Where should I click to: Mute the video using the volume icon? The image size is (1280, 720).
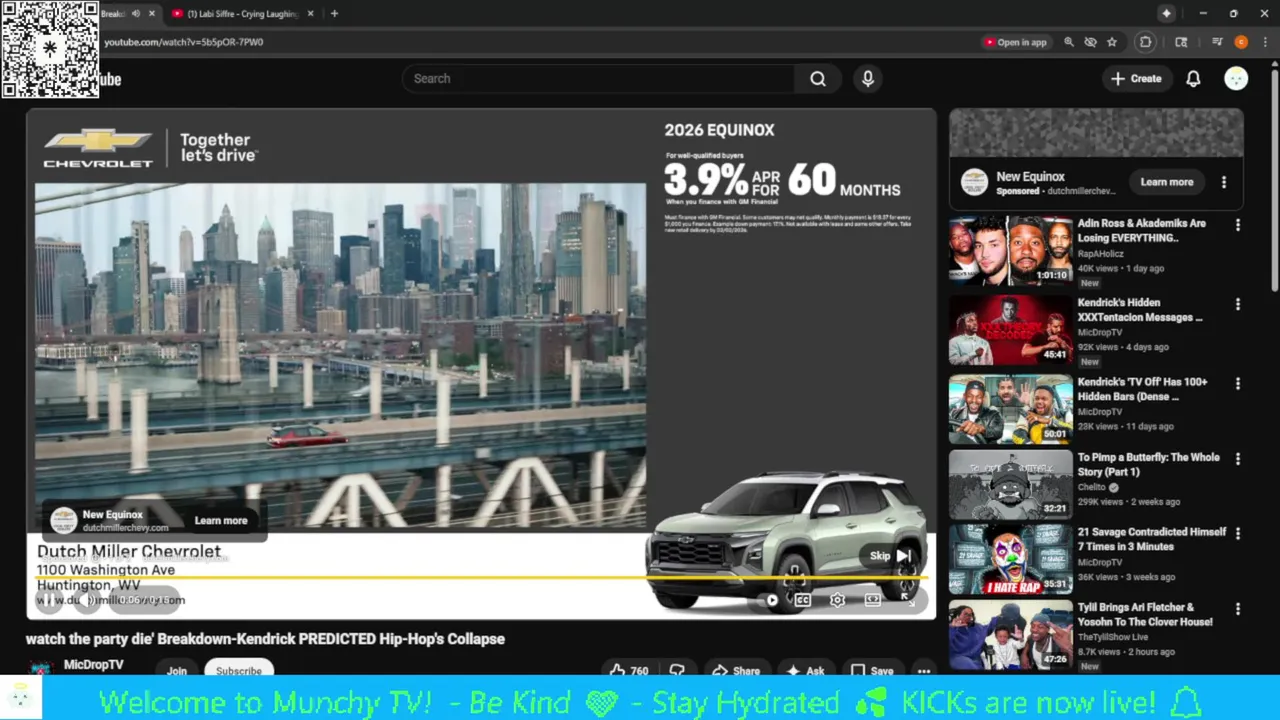87,600
